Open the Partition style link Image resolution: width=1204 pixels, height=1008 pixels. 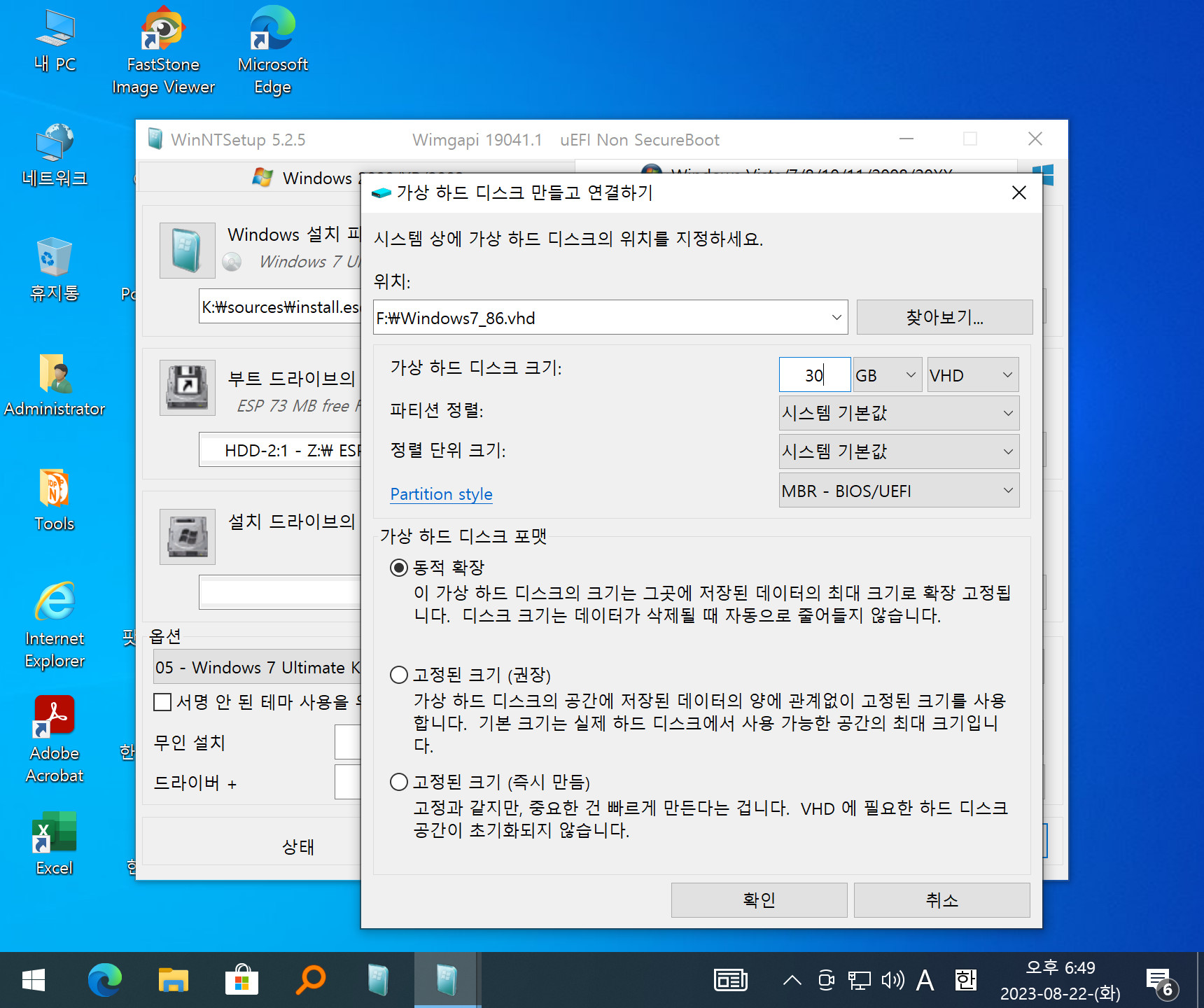(442, 494)
